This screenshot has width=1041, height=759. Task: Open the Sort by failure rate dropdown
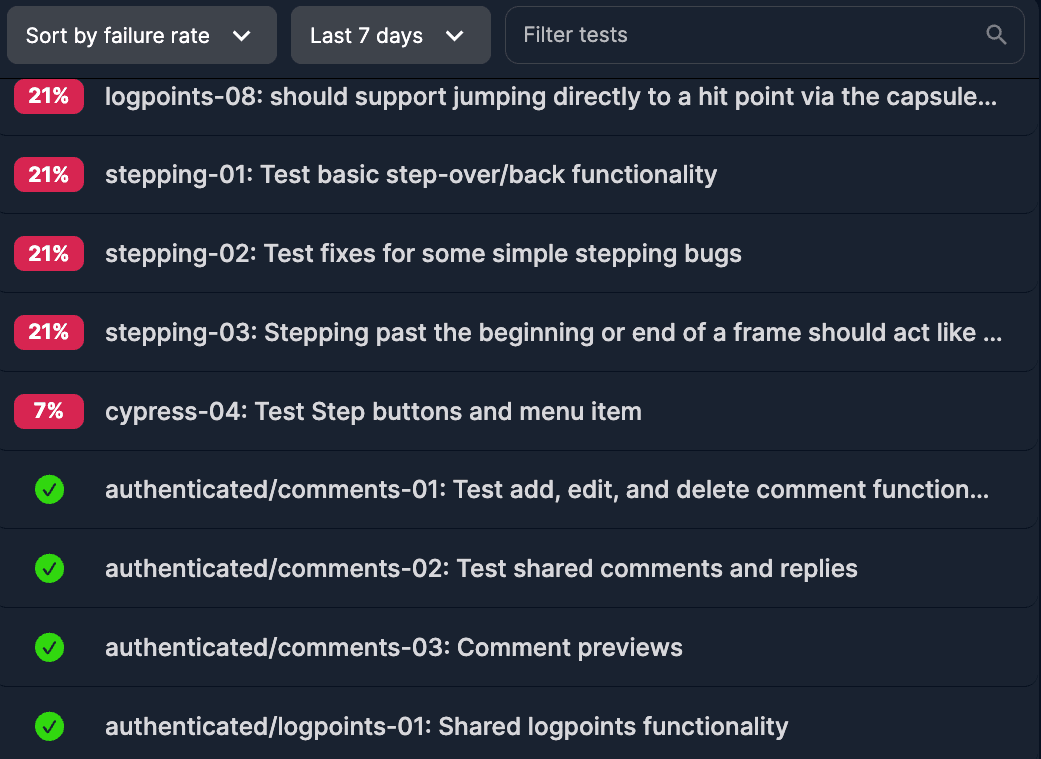pos(141,34)
